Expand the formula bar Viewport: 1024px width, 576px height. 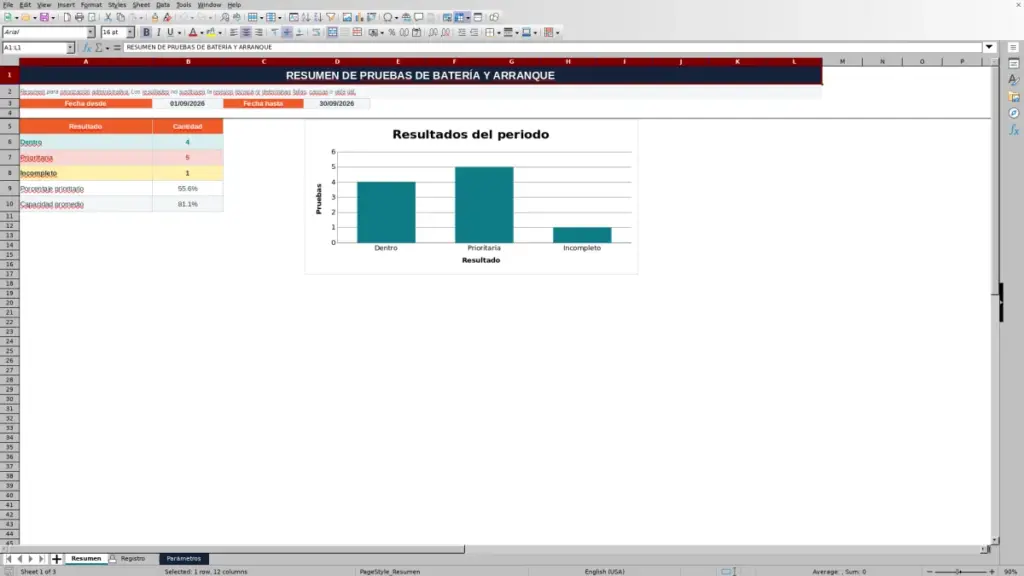pyautogui.click(x=989, y=47)
